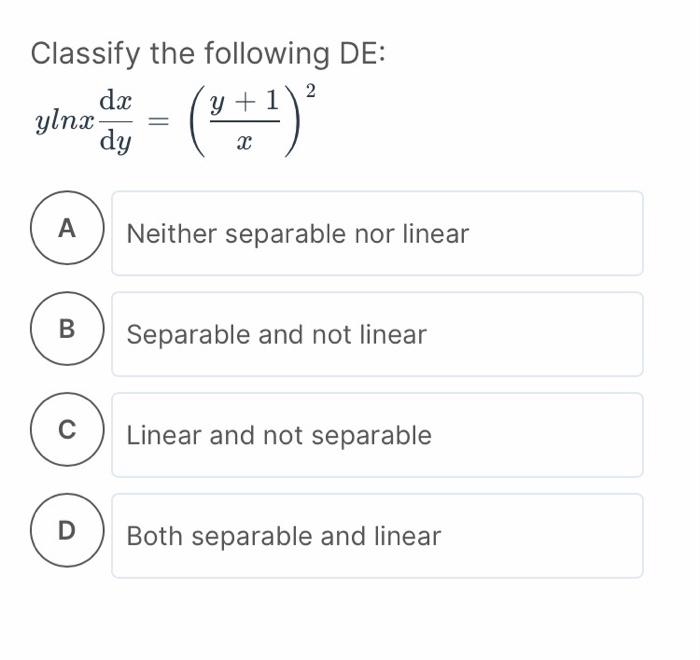Screen dimensions: 700x660
Task: Pick the circle labeled C
Action: coord(67,430)
